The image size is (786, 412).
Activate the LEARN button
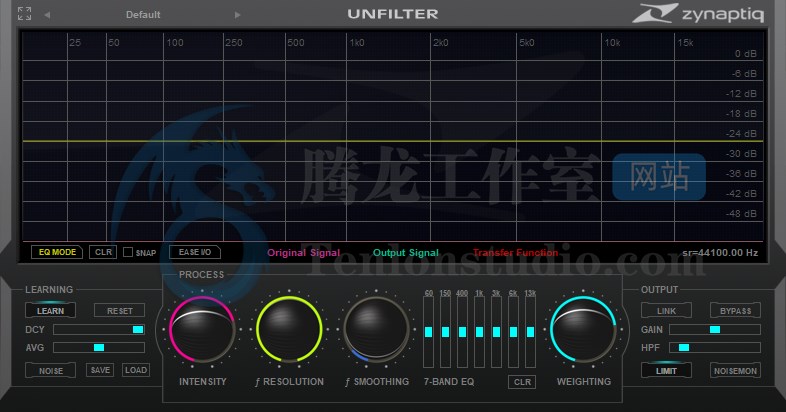(x=50, y=311)
